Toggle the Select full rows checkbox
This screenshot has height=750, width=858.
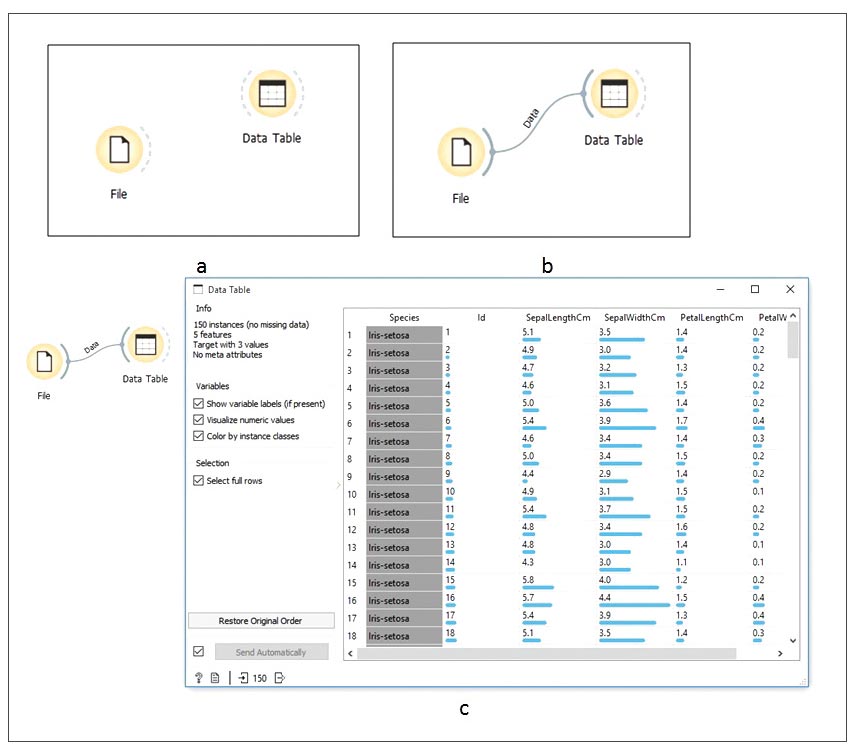click(x=198, y=481)
